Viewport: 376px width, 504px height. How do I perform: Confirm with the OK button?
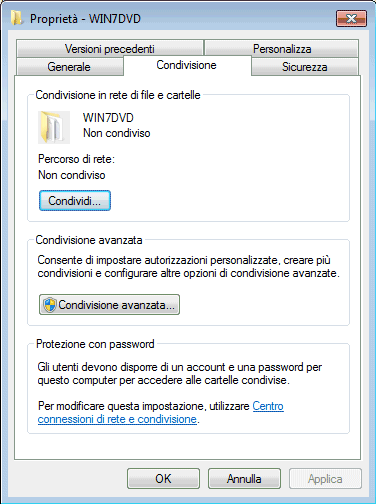(x=163, y=479)
